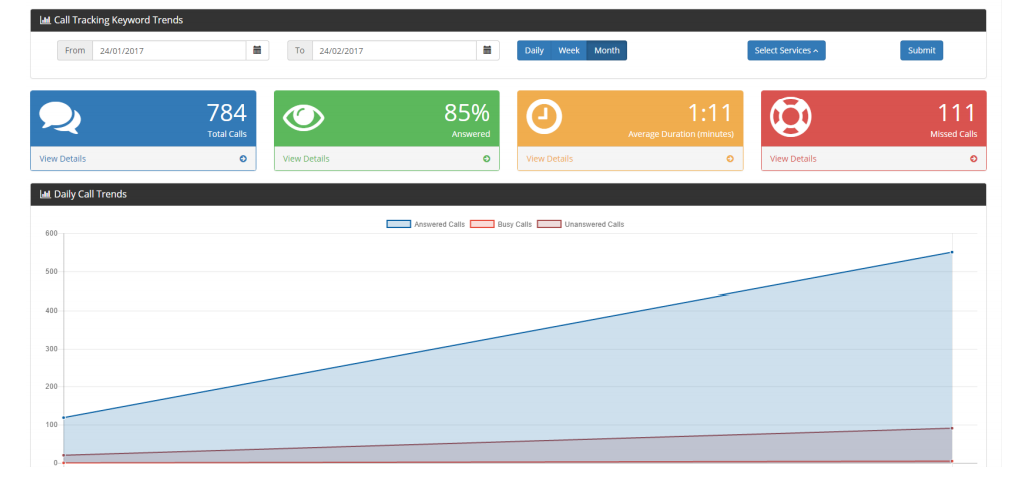This screenshot has height=487, width=1031.
Task: Click the speech bubbles Total Calls icon
Action: pyautogui.click(x=60, y=118)
